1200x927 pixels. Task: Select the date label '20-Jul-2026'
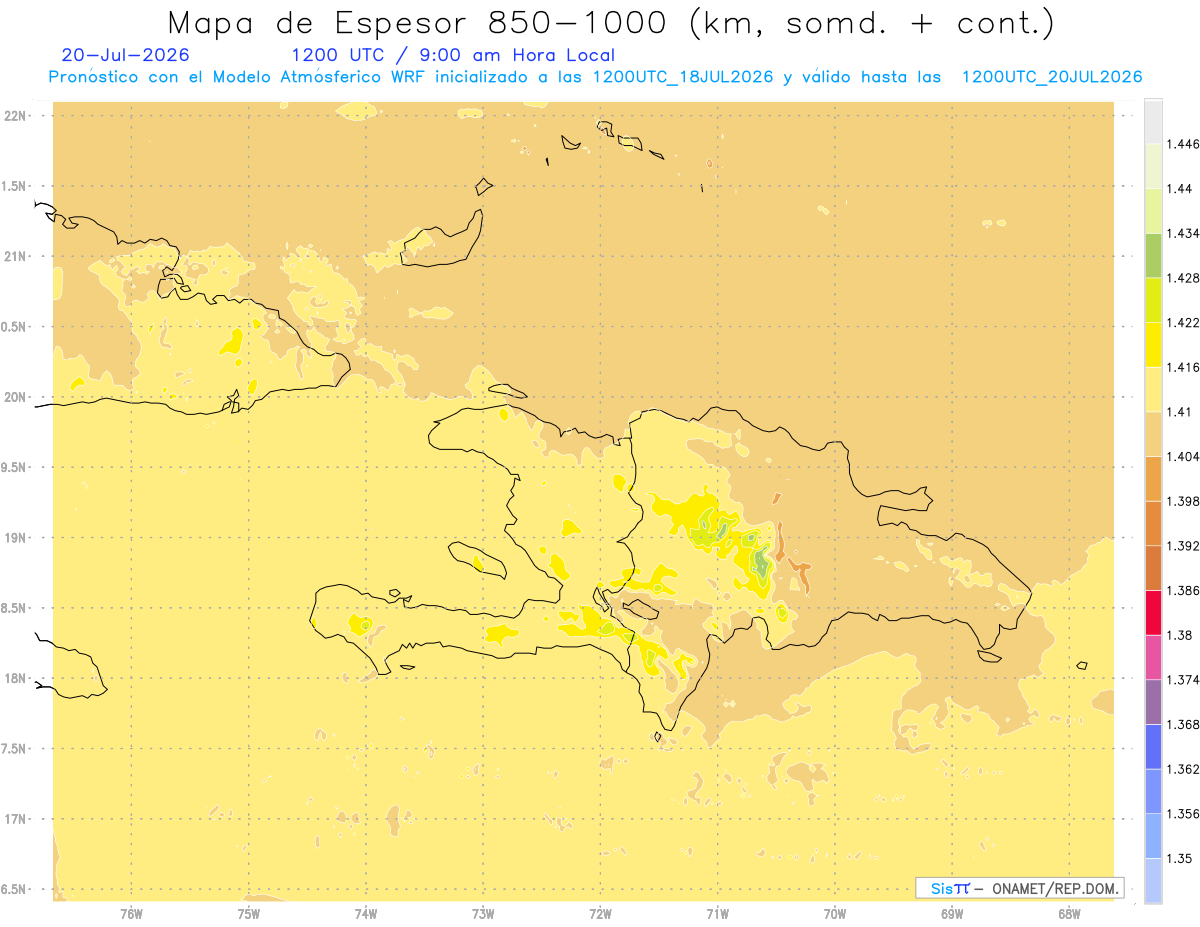pyautogui.click(x=125, y=55)
